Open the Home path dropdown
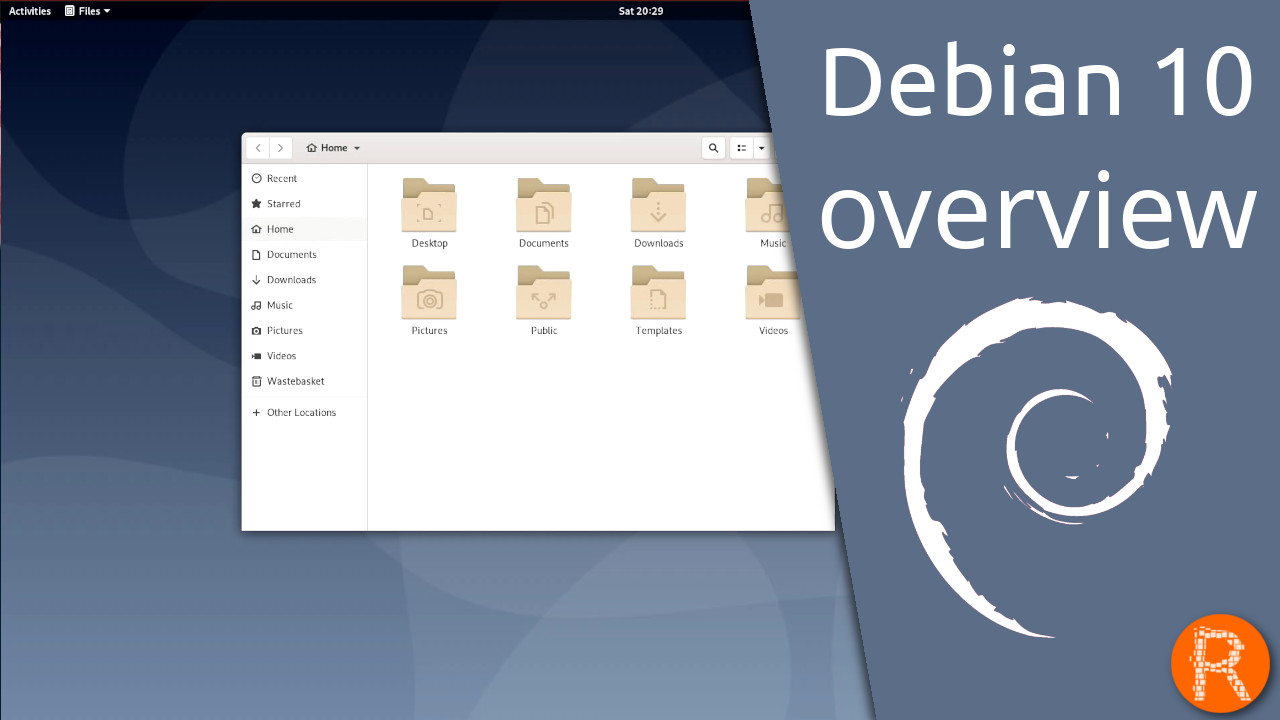The height and width of the screenshot is (720, 1280). point(333,148)
